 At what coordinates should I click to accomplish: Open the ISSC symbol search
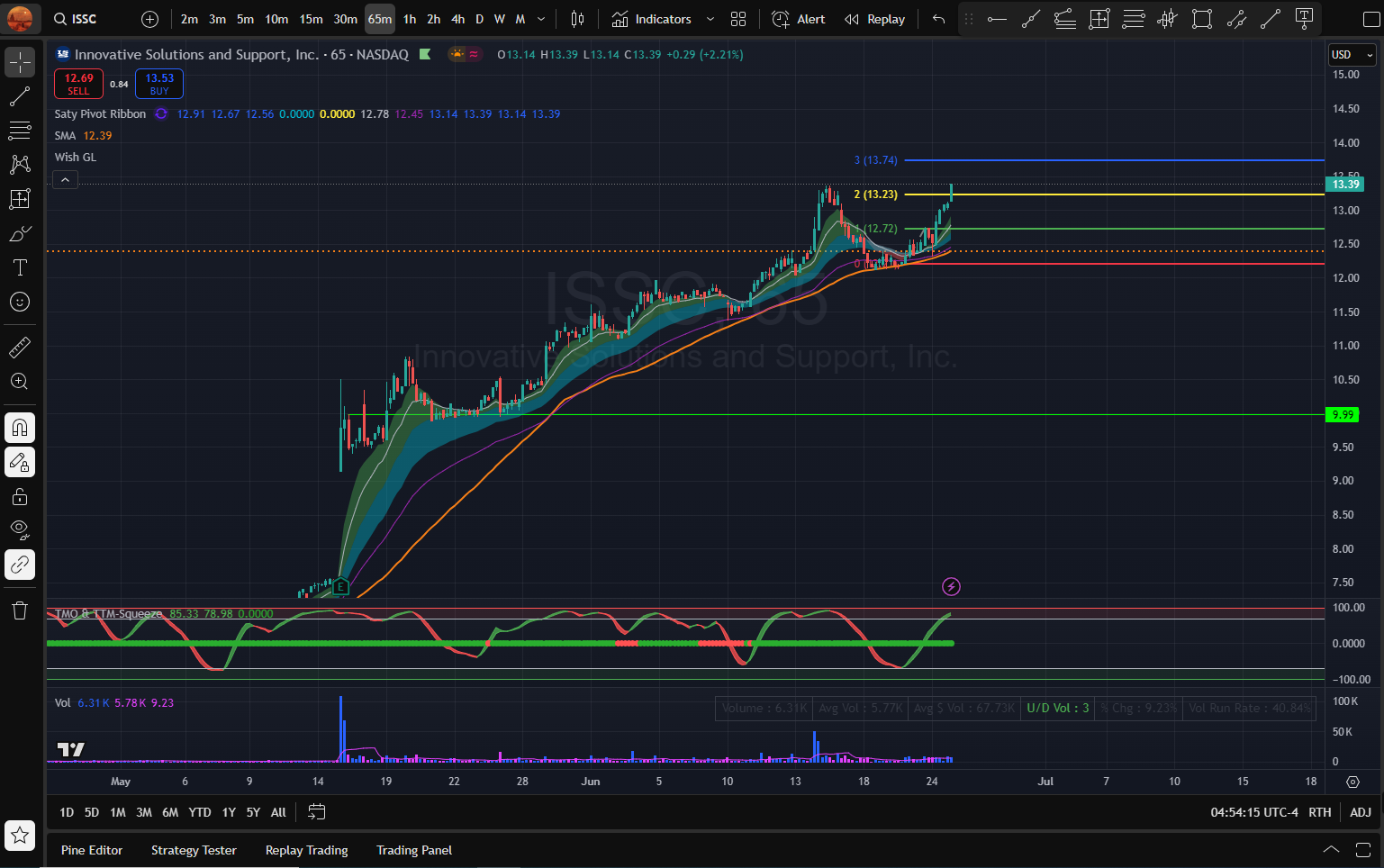[x=76, y=19]
